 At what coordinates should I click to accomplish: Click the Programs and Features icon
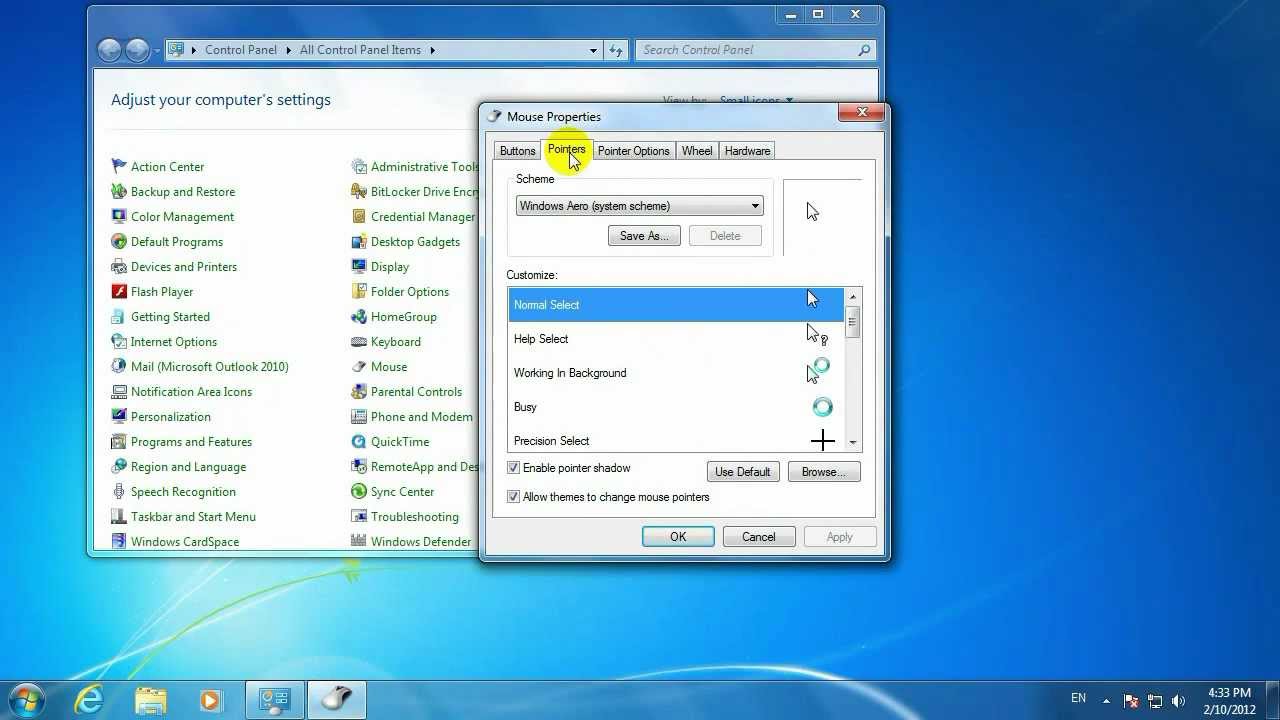119,442
